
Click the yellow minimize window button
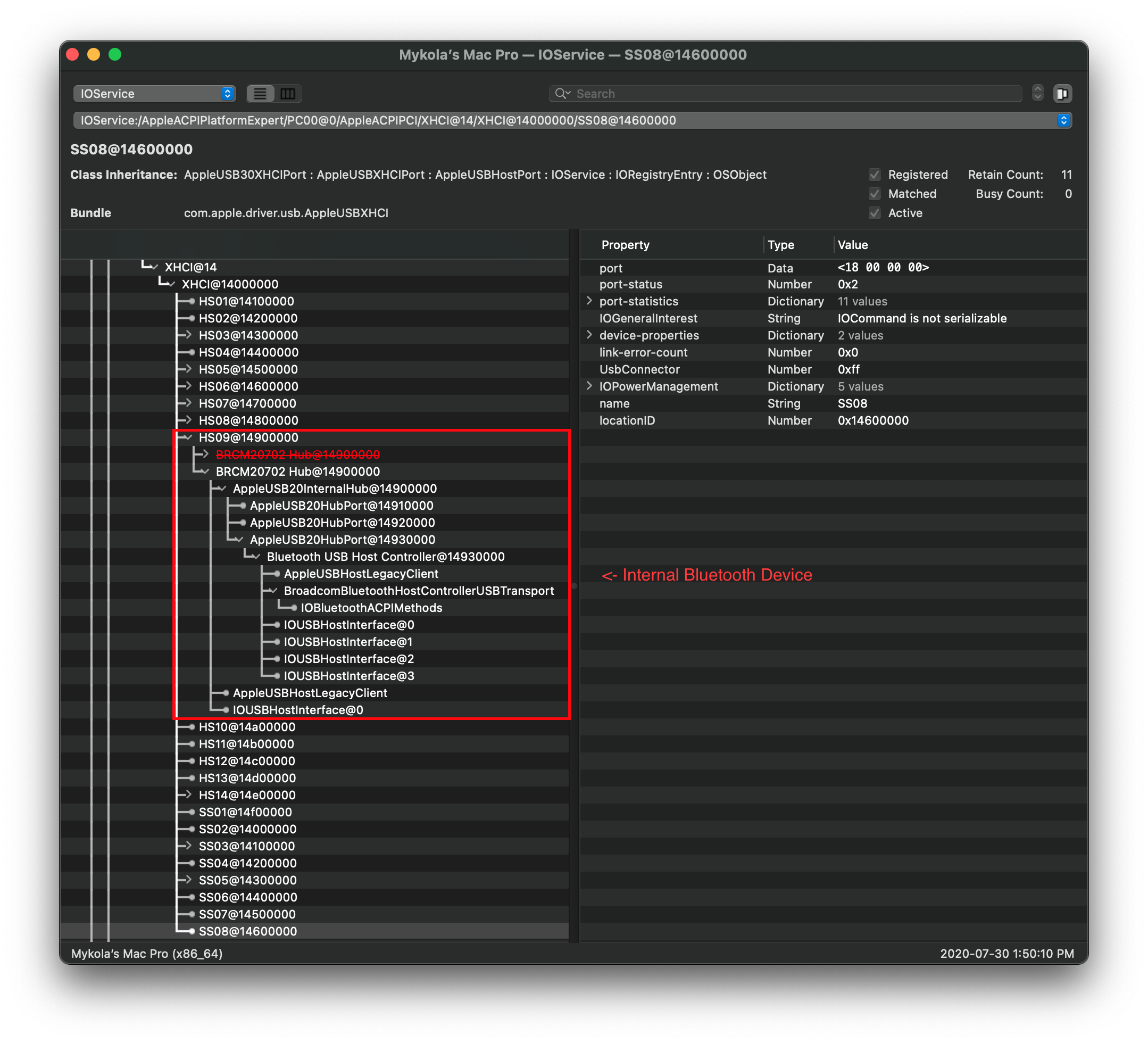(x=94, y=55)
